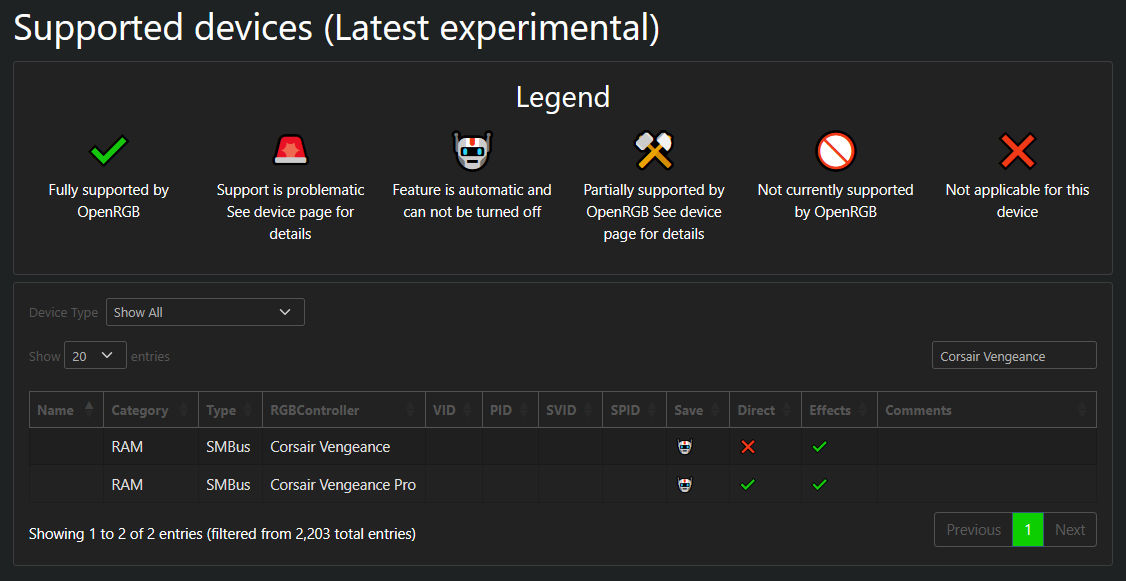The image size is (1126, 581).
Task: Click the green checkmark legend icon
Action: 108,151
